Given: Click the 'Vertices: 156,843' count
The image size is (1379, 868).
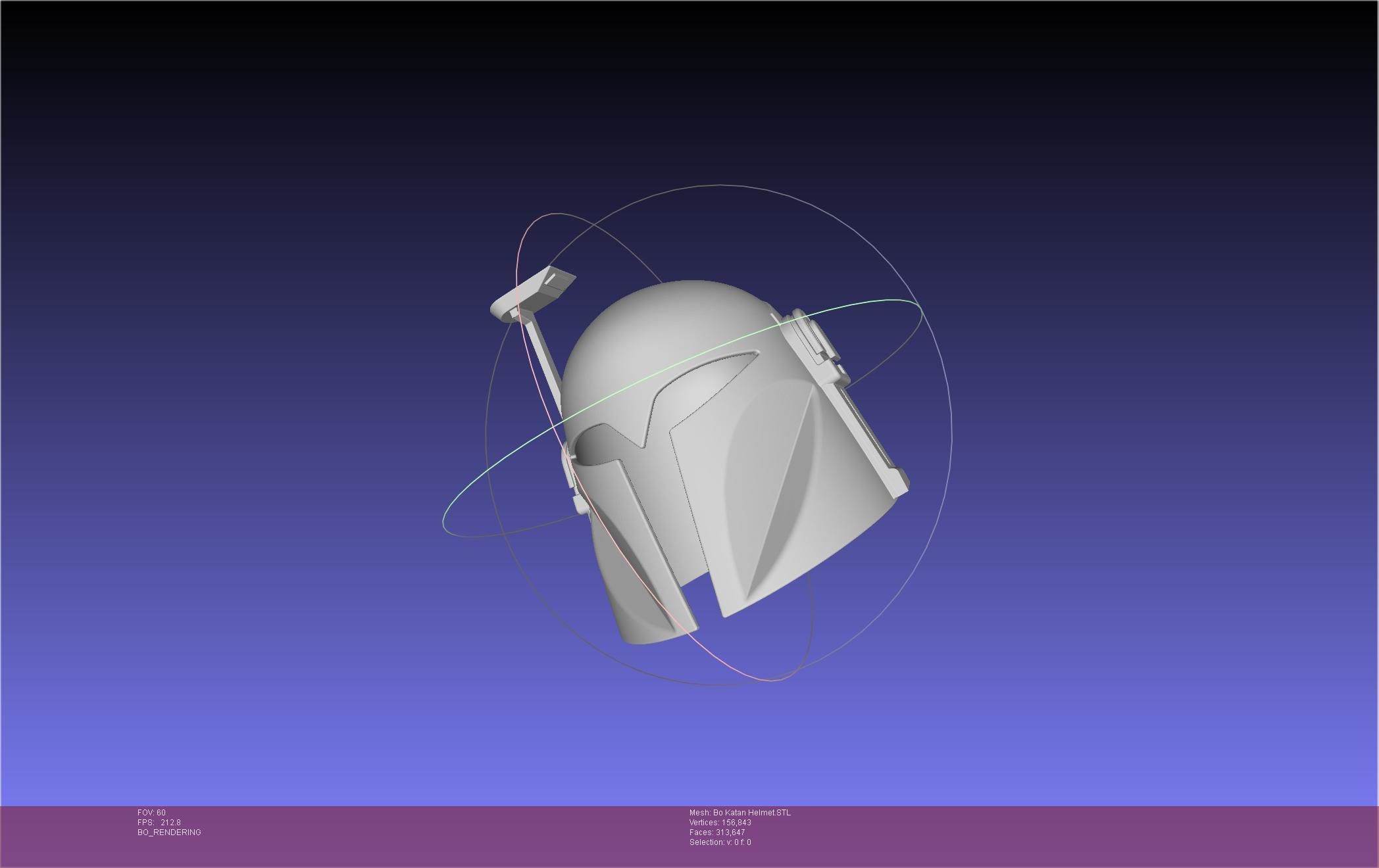Looking at the screenshot, I should (720, 823).
